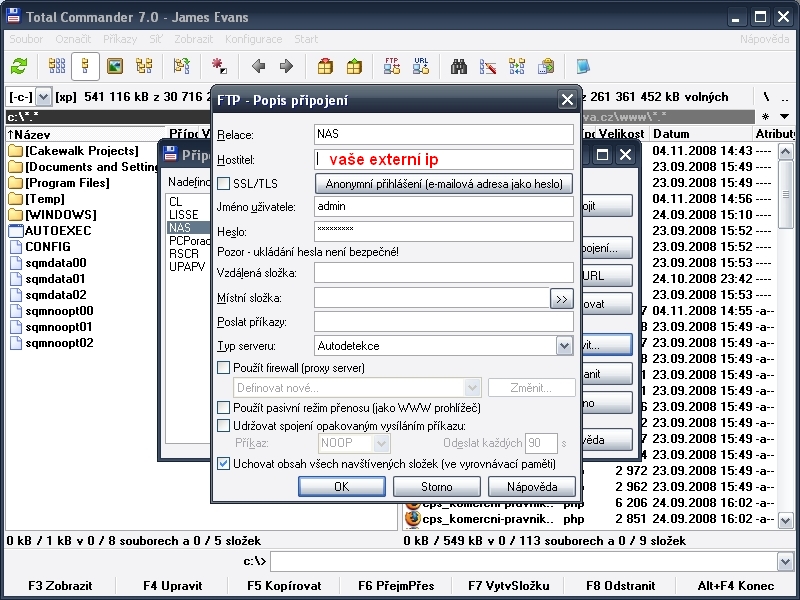Cancel the dialog with Storno
800x600 pixels.
point(437,487)
